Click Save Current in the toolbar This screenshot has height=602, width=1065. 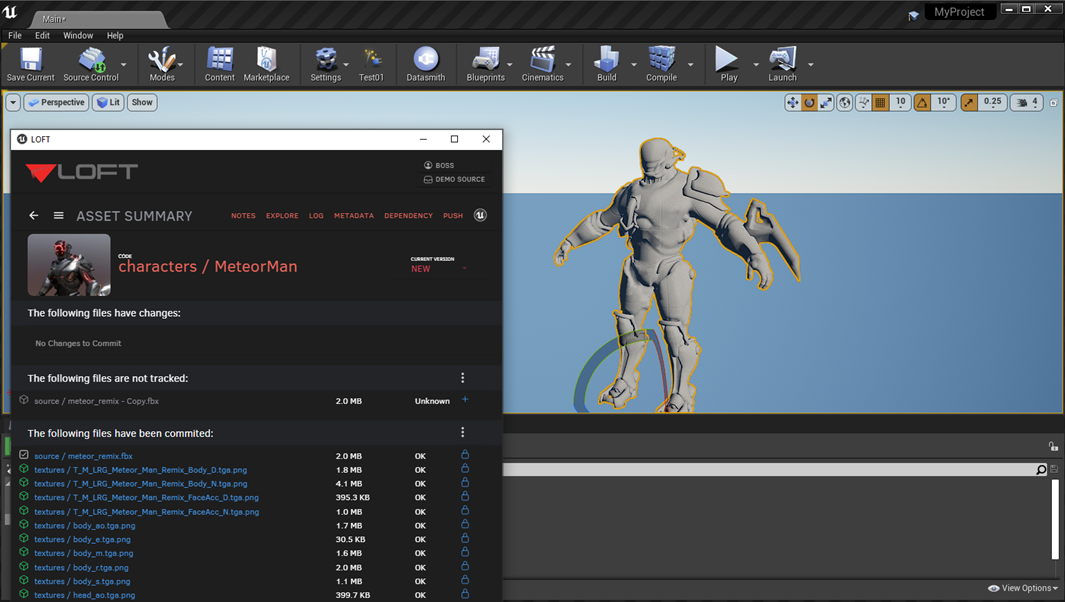[x=30, y=64]
